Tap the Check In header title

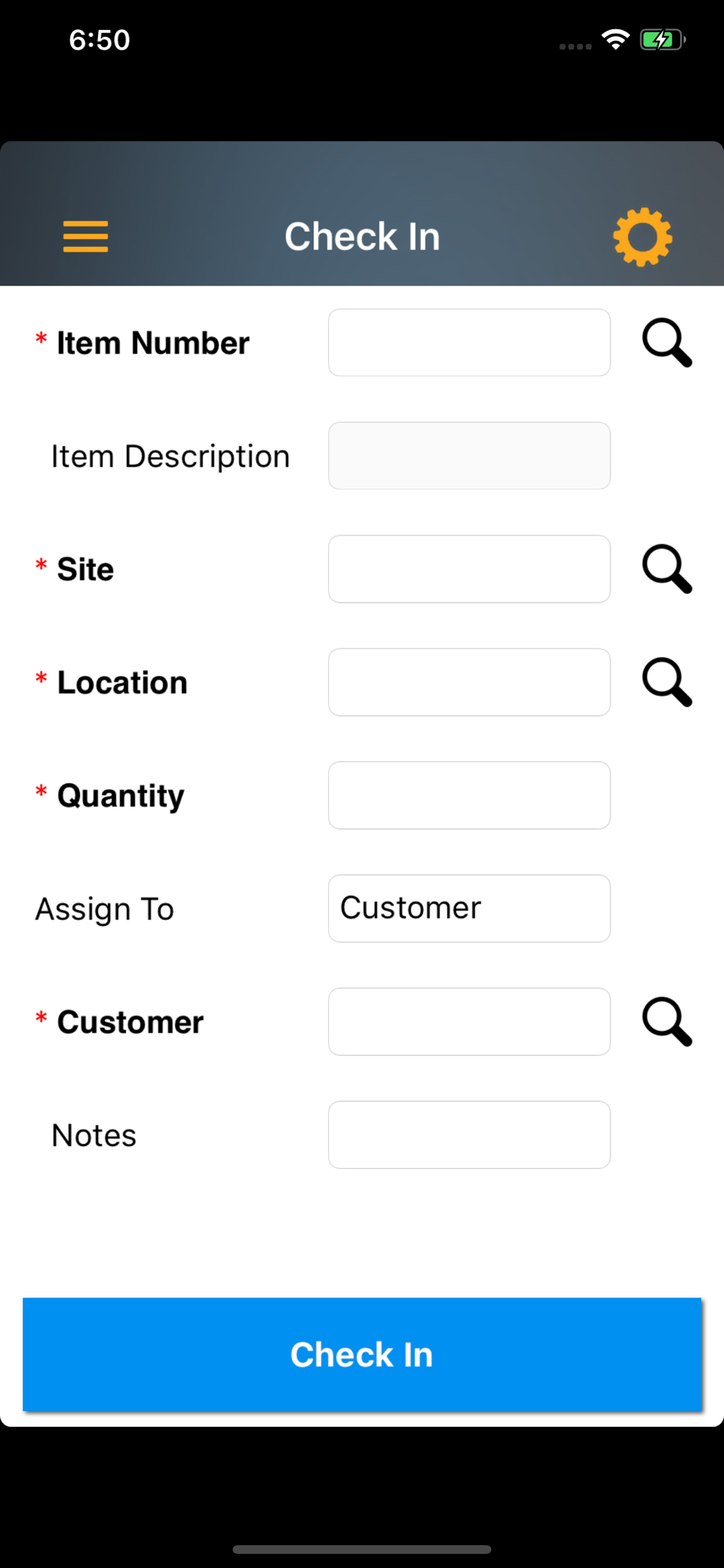[x=362, y=237]
